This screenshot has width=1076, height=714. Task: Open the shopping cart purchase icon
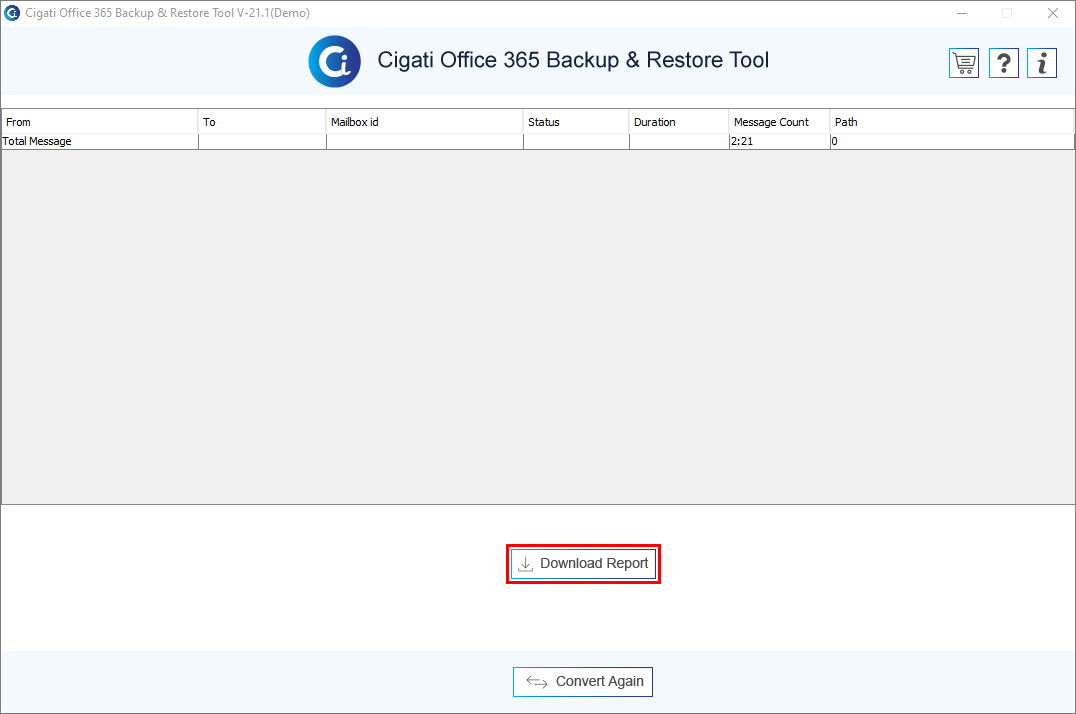[x=963, y=63]
